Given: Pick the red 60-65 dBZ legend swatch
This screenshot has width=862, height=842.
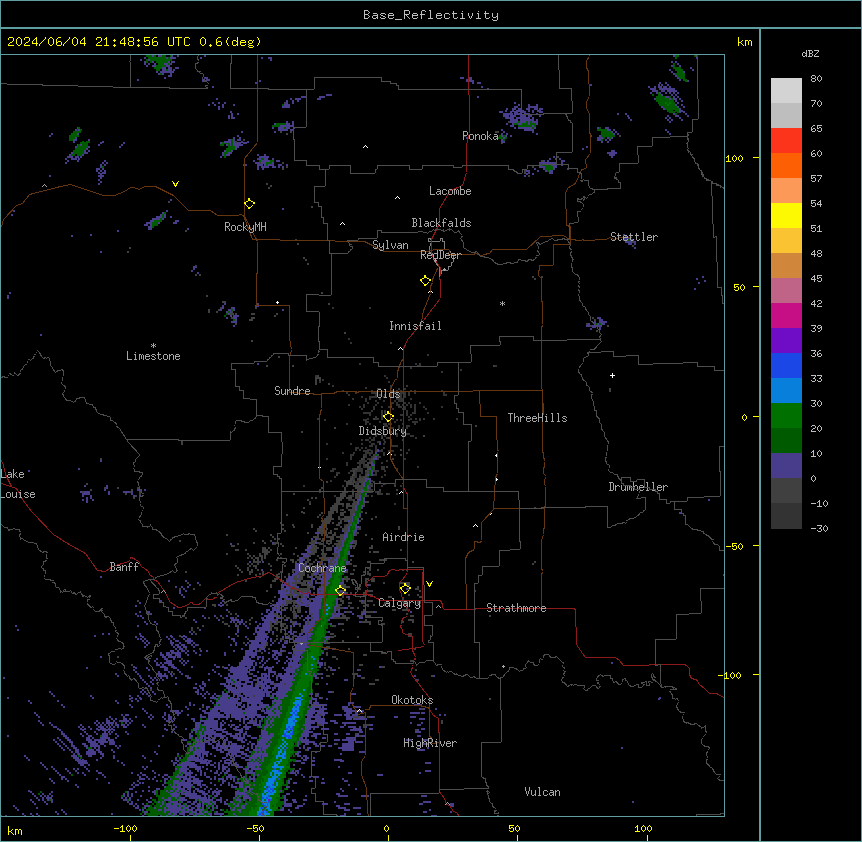Looking at the screenshot, I should click(x=786, y=140).
